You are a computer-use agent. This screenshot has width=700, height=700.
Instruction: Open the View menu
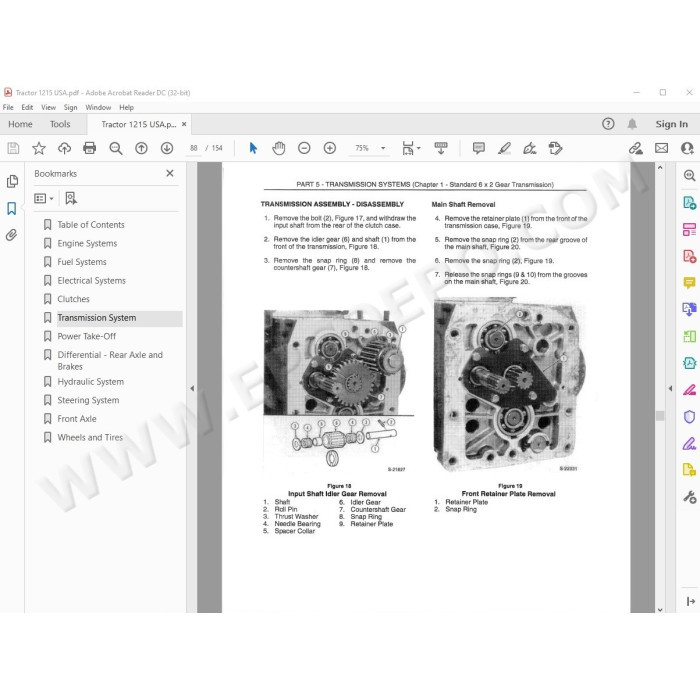pos(49,108)
